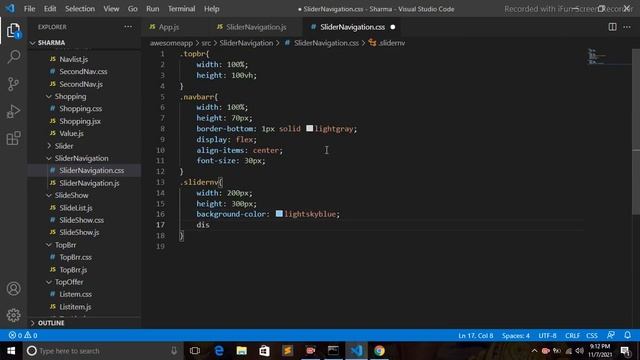
Task: Open Windows Start menu
Action: click(11, 351)
